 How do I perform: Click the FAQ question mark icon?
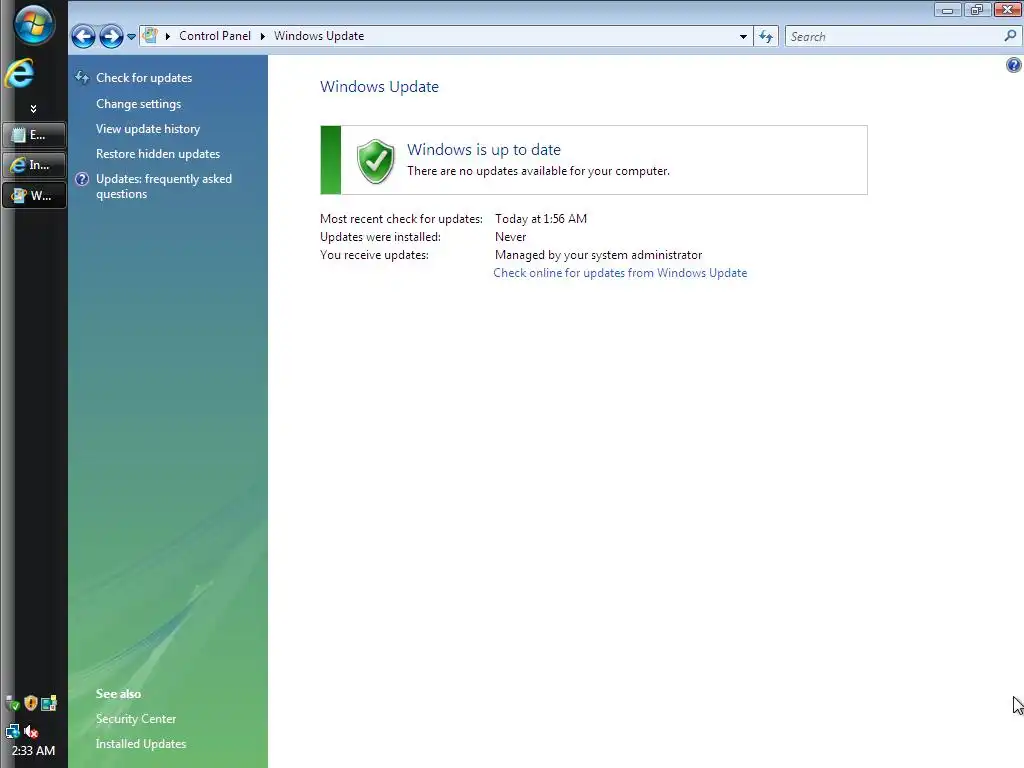point(82,179)
